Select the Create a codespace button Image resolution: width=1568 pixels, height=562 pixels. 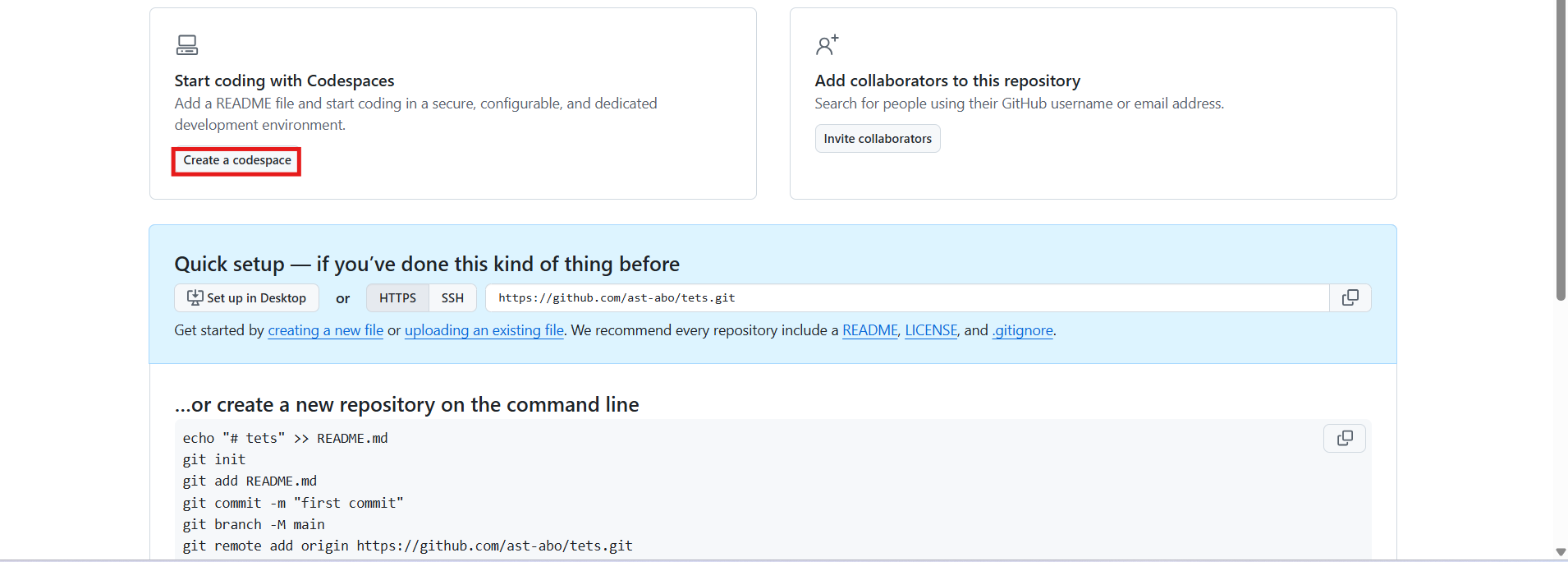(x=236, y=160)
